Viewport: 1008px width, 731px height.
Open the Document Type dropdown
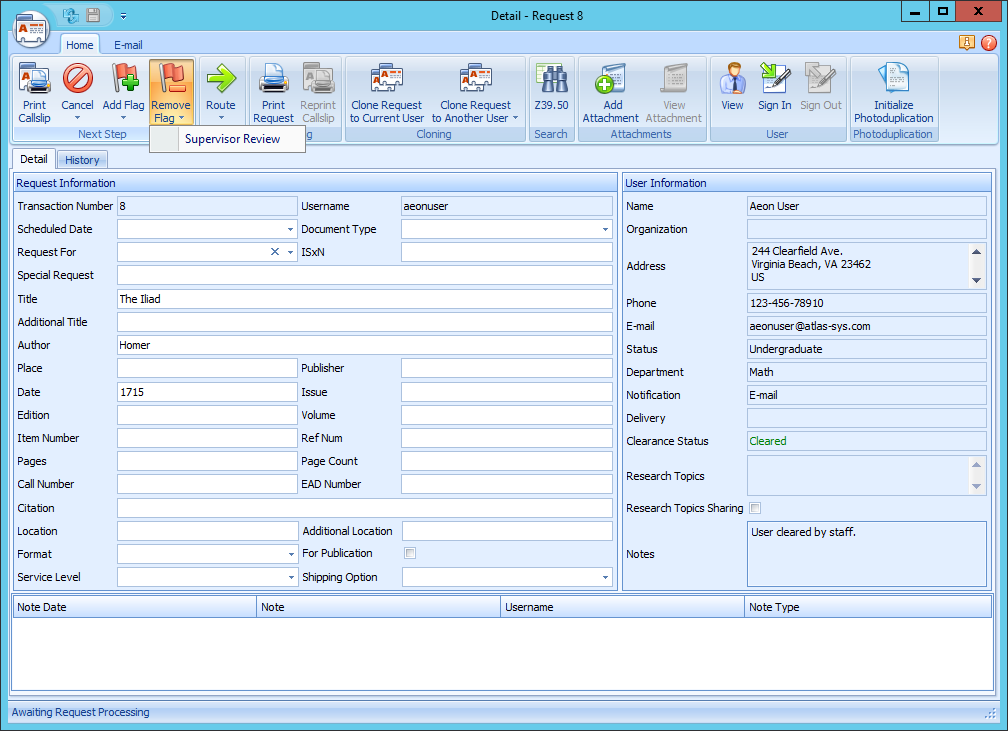pos(605,229)
